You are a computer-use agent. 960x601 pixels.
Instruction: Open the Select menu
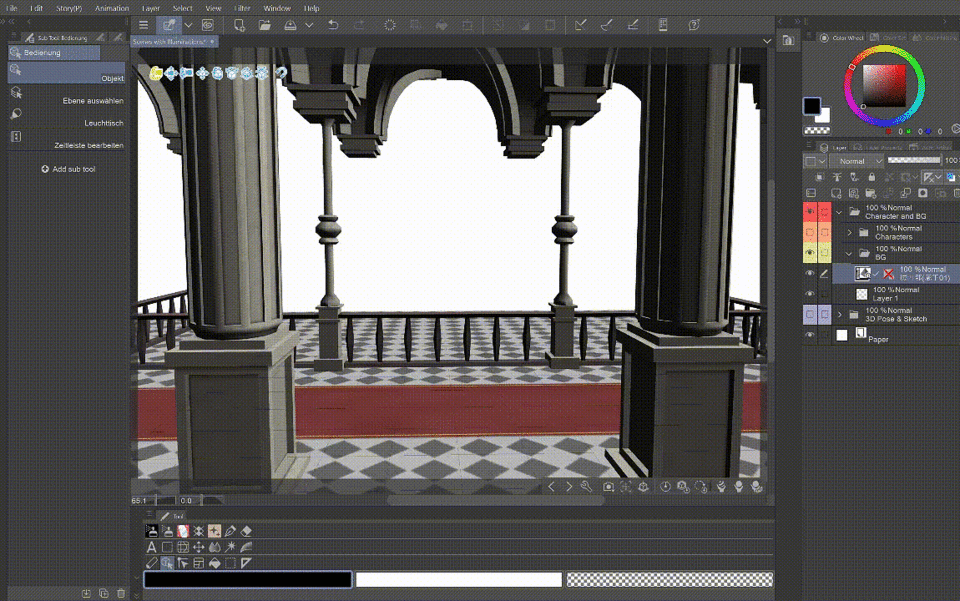(182, 8)
